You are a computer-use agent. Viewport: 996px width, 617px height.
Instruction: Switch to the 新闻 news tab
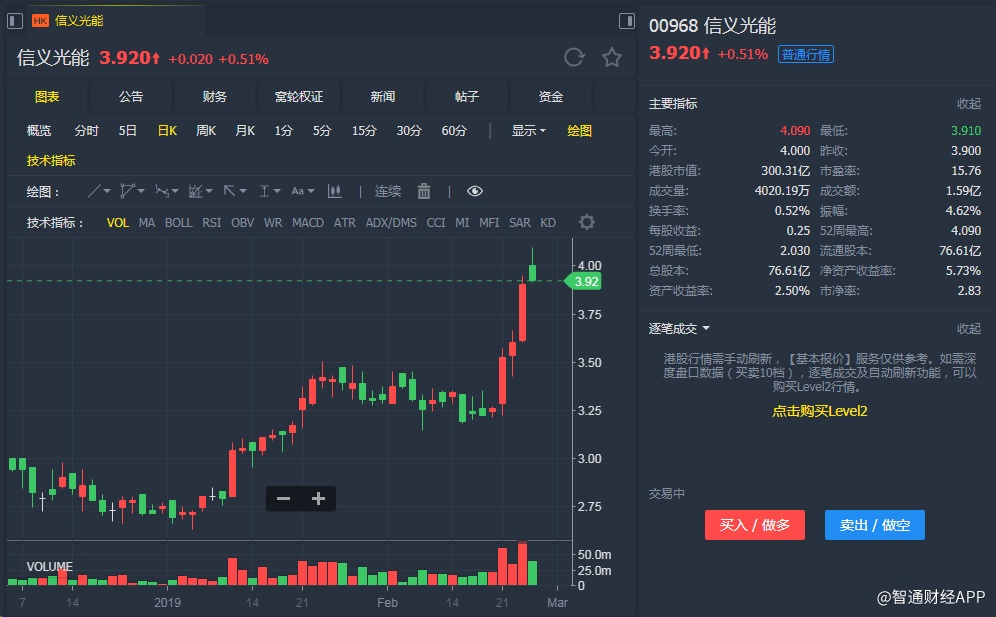point(382,96)
